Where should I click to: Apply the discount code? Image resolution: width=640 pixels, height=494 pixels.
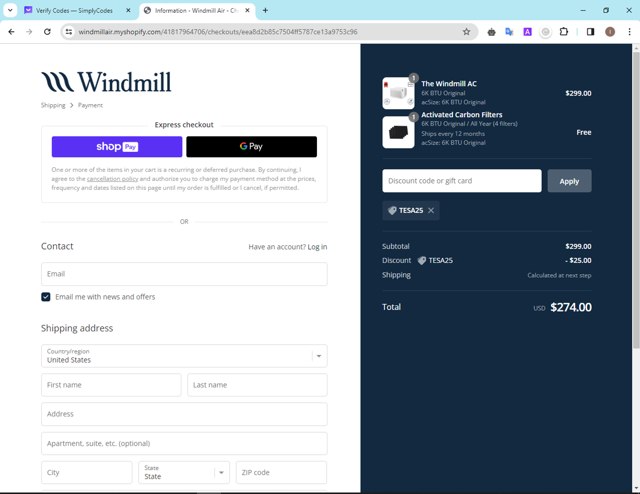tap(569, 181)
